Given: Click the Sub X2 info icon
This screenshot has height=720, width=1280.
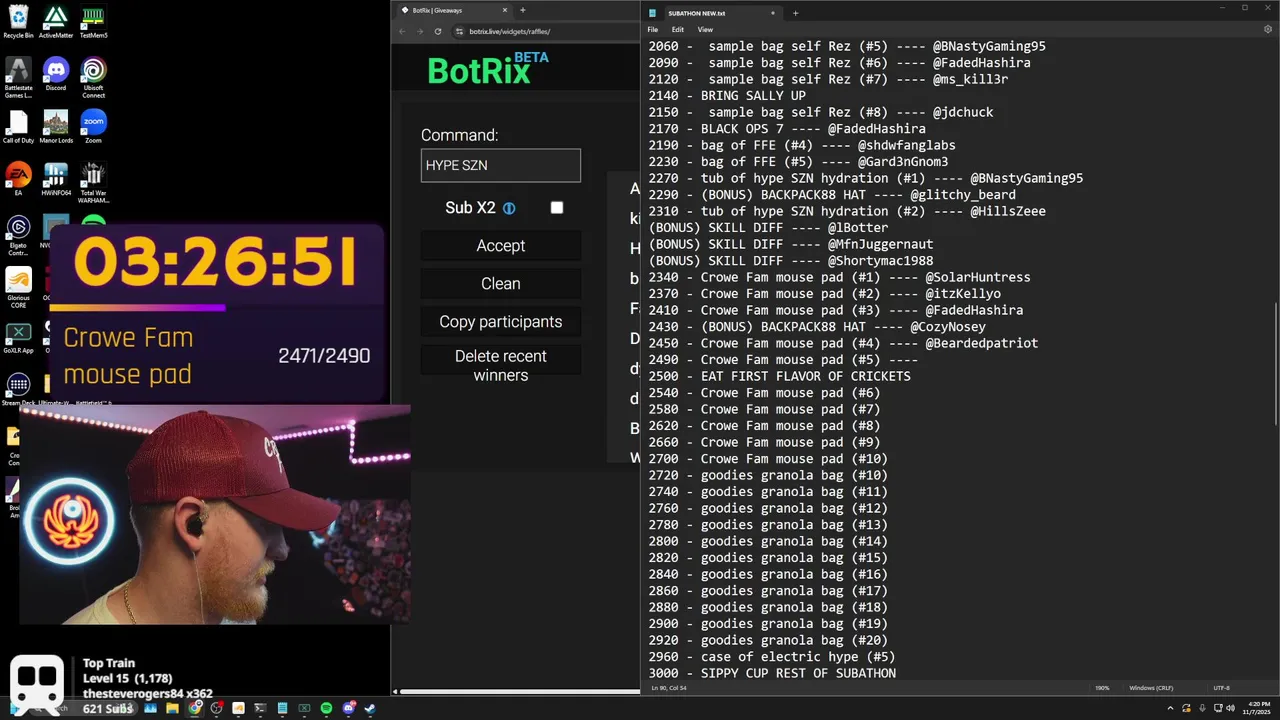Looking at the screenshot, I should tap(509, 208).
